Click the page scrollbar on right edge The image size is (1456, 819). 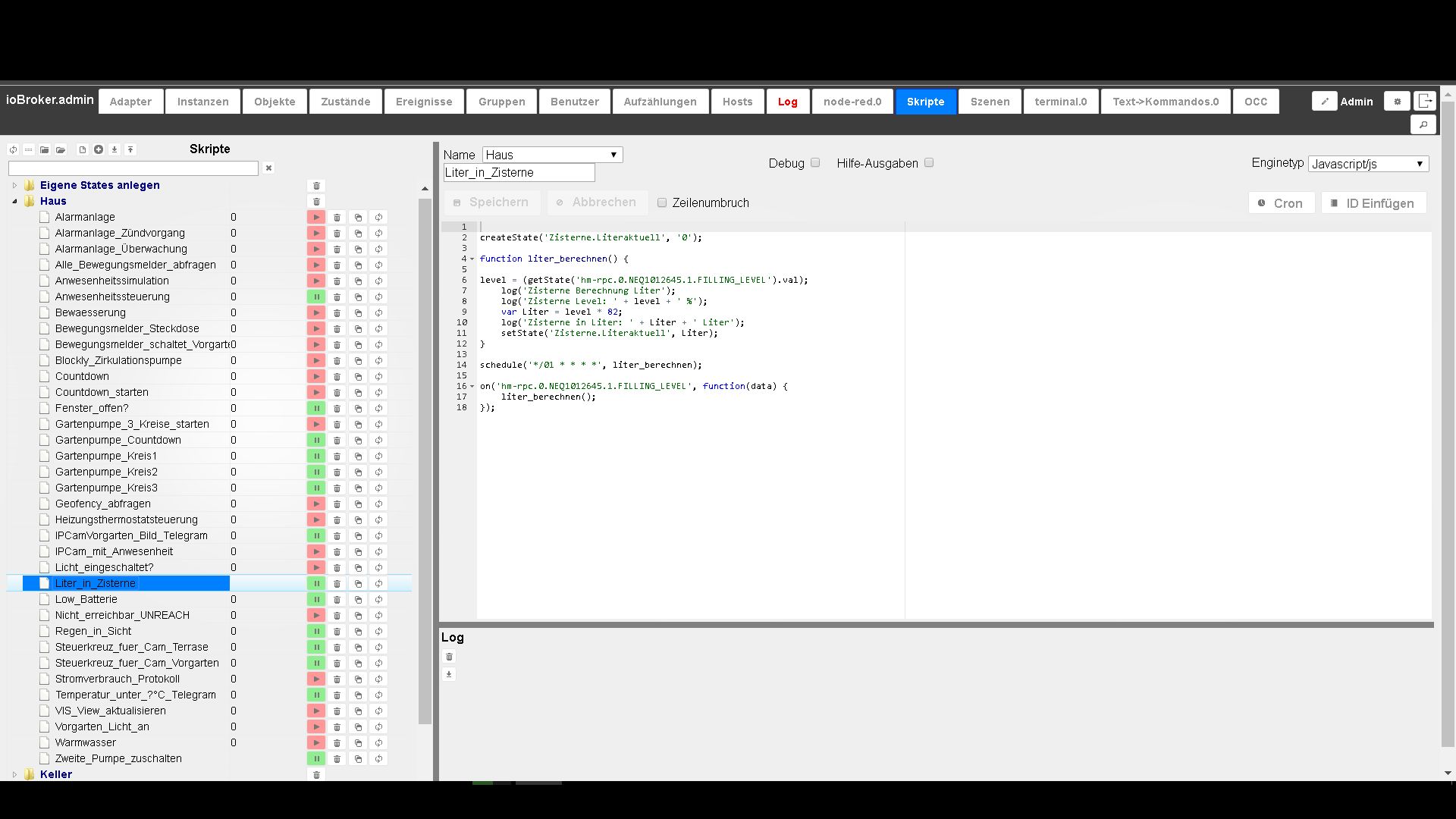pyautogui.click(x=1448, y=425)
